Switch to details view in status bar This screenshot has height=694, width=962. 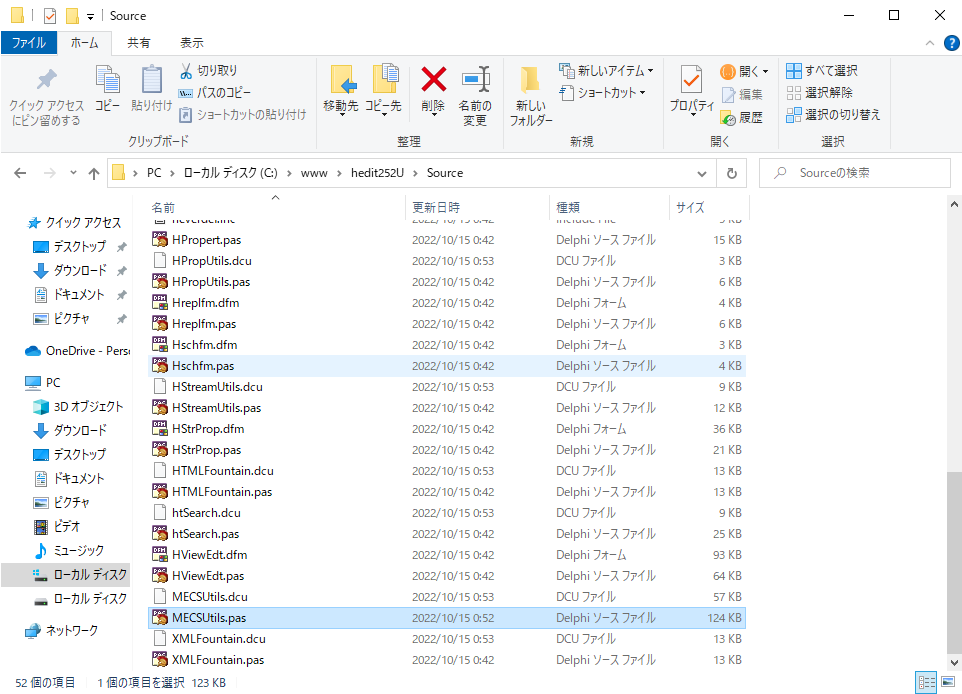926,682
